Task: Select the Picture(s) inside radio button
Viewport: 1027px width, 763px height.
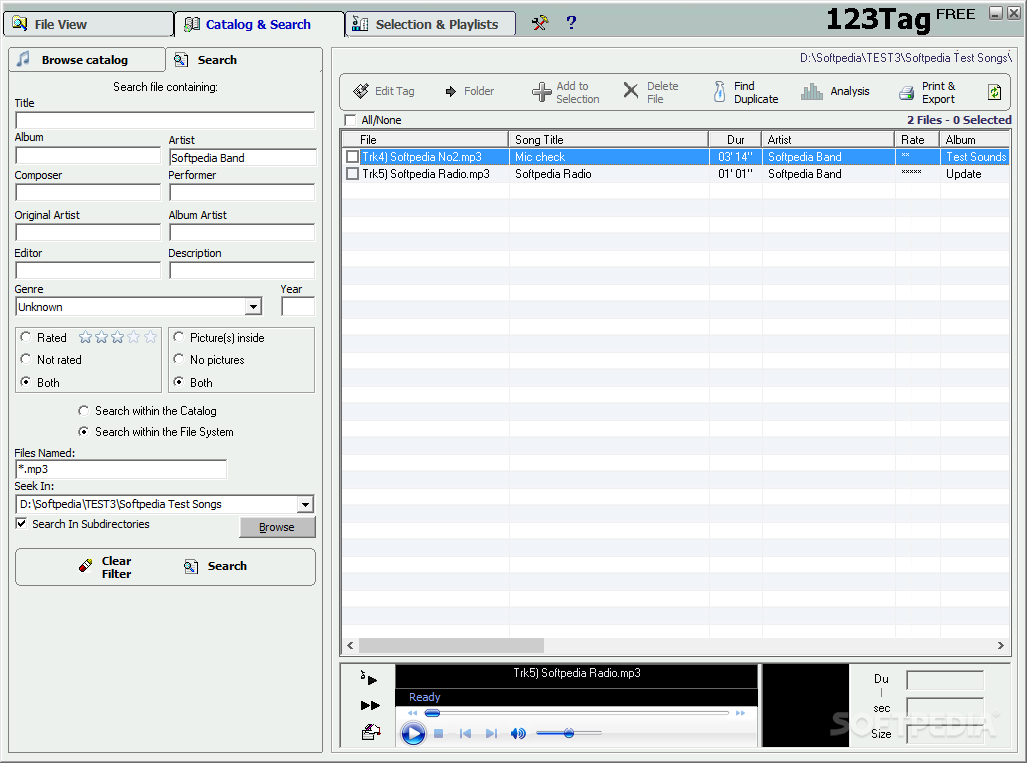Action: (179, 337)
